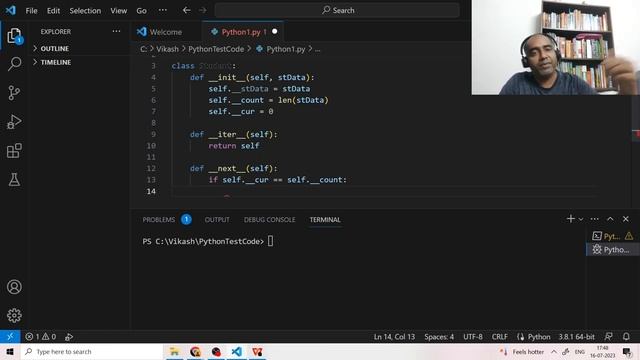Switch to the Python1.py editor tab
Viewport: 640px width, 360px height.
pyautogui.click(x=244, y=32)
